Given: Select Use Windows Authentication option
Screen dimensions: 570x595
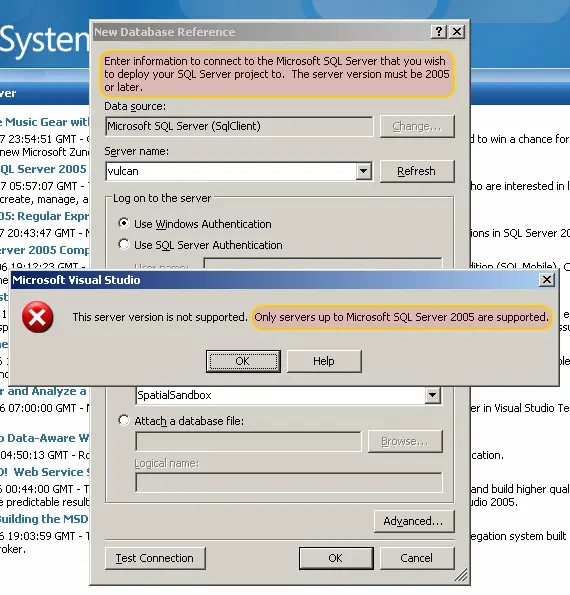Looking at the screenshot, I should click(x=124, y=223).
